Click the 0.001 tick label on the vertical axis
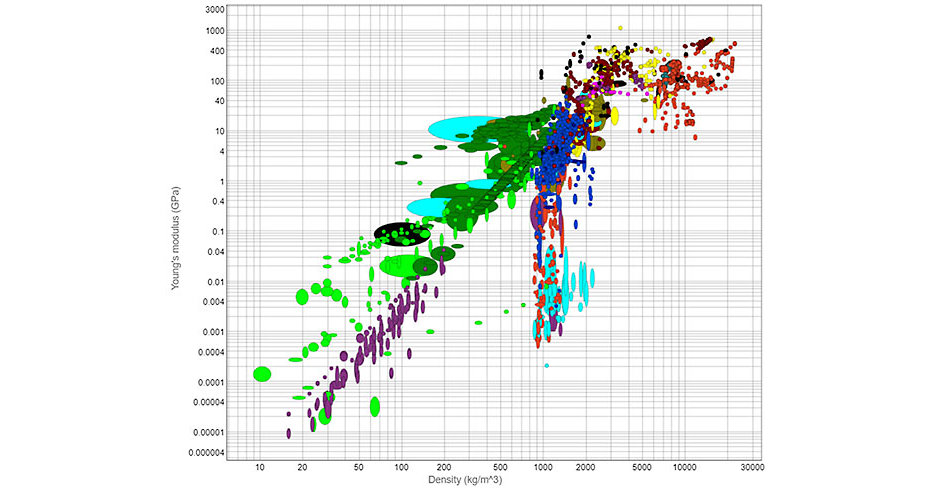This screenshot has width=930, height=491. [x=215, y=332]
